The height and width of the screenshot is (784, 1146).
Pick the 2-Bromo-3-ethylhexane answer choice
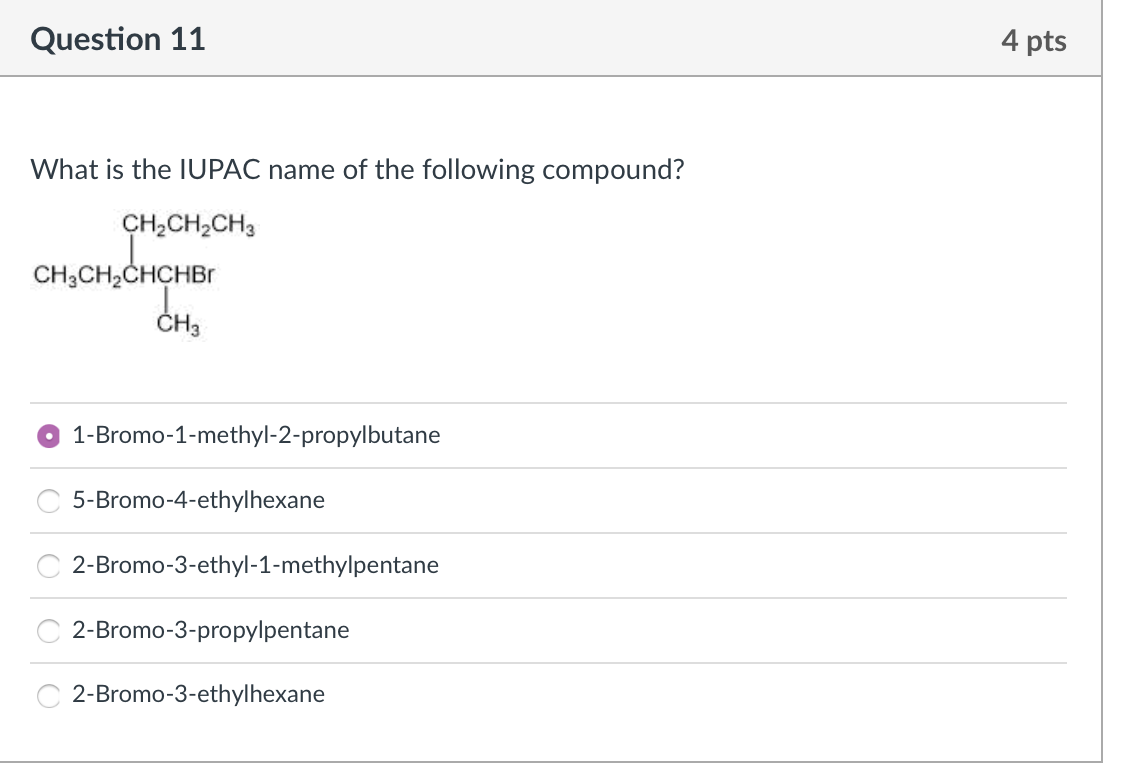pos(48,694)
